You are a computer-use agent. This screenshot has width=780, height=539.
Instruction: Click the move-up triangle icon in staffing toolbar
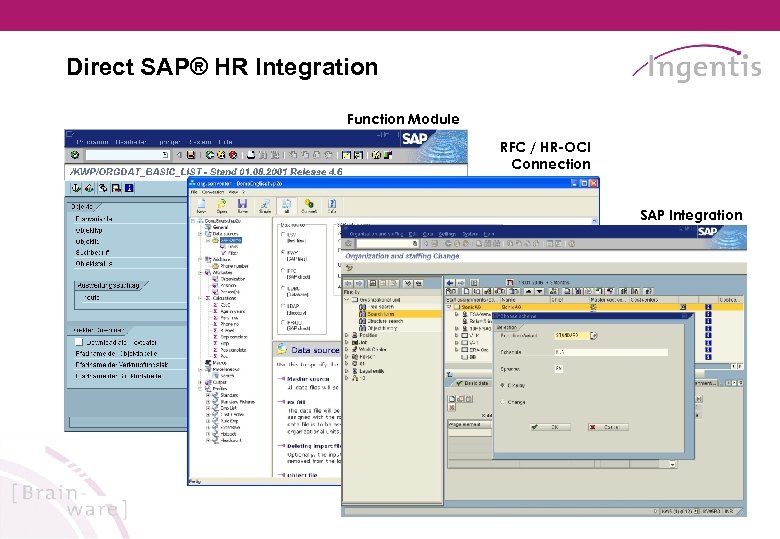pos(528,291)
